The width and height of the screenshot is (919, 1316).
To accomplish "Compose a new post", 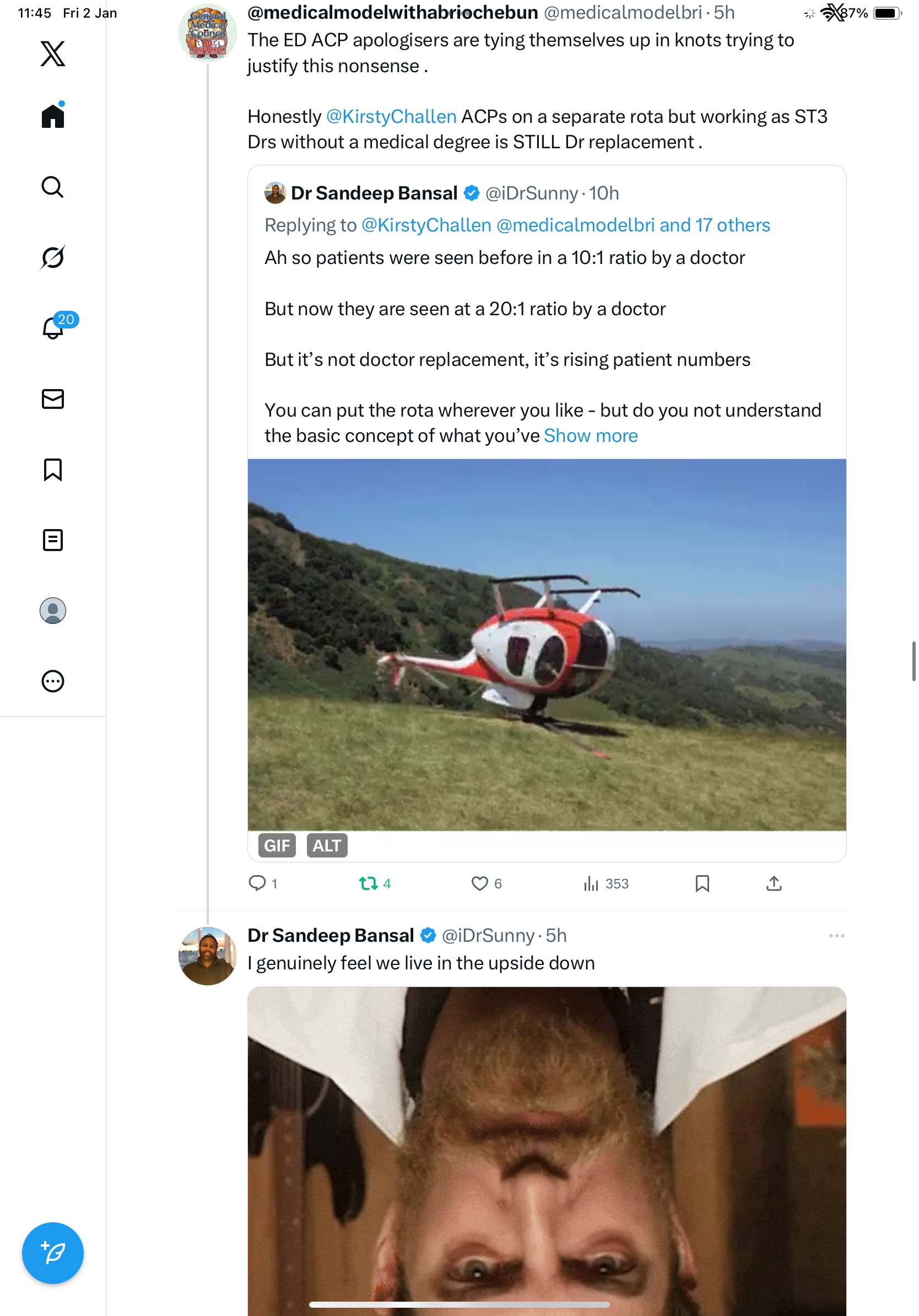I will click(x=53, y=1253).
